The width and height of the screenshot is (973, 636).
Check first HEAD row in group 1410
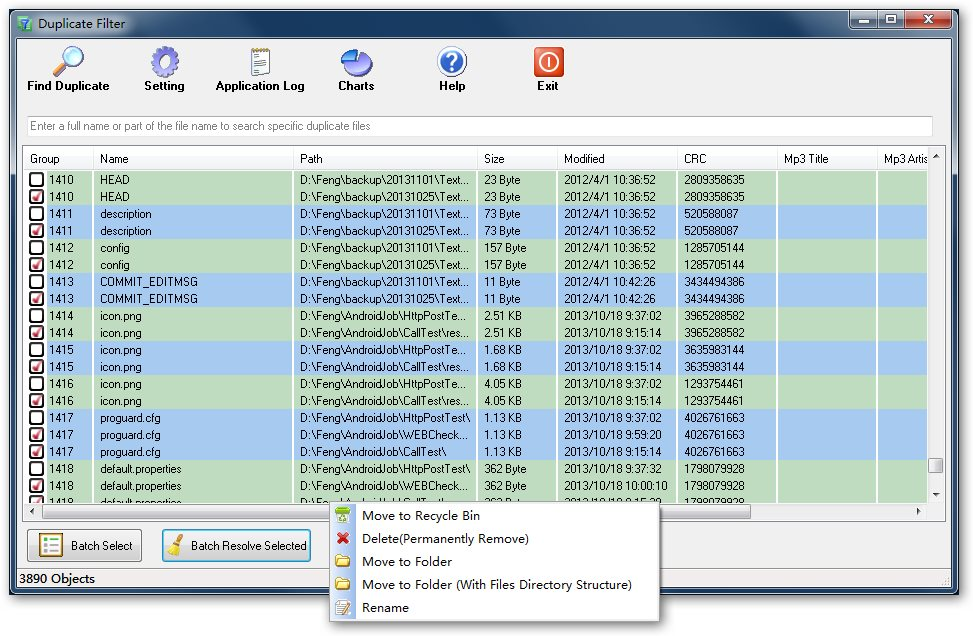[x=37, y=179]
